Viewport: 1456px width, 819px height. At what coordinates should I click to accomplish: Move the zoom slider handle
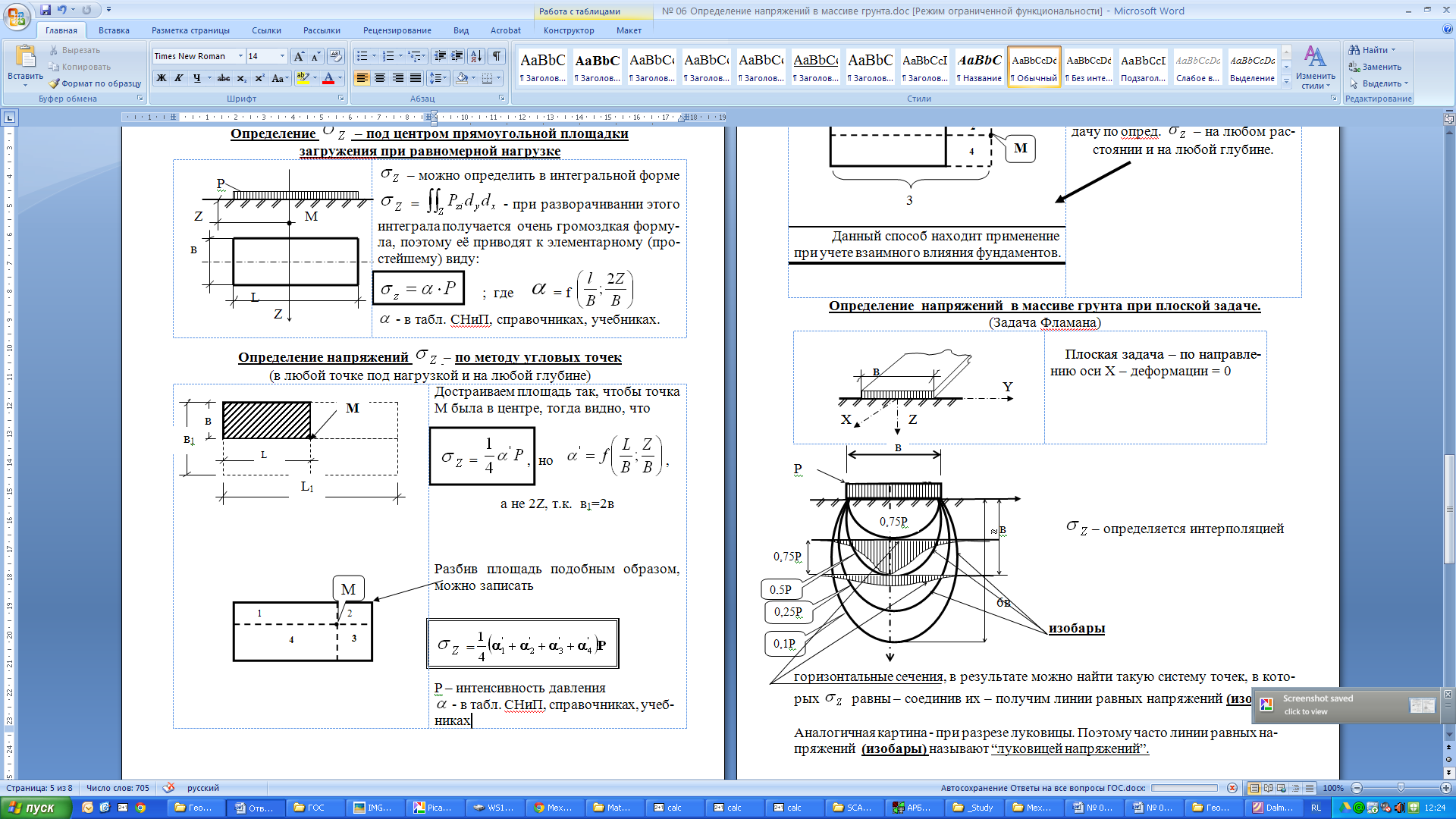pyautogui.click(x=1401, y=788)
